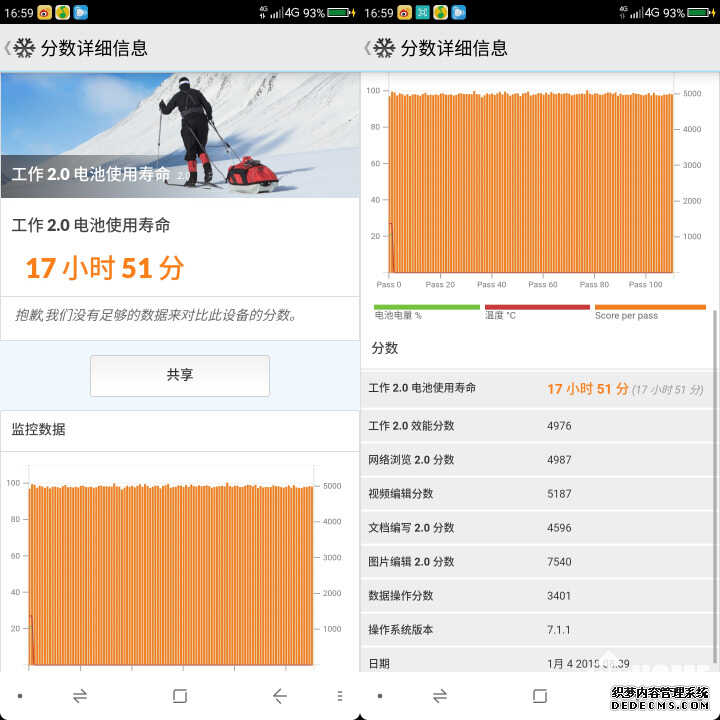The width and height of the screenshot is (720, 720).
Task: Tap the recent apps square on left screen
Action: coord(180,696)
